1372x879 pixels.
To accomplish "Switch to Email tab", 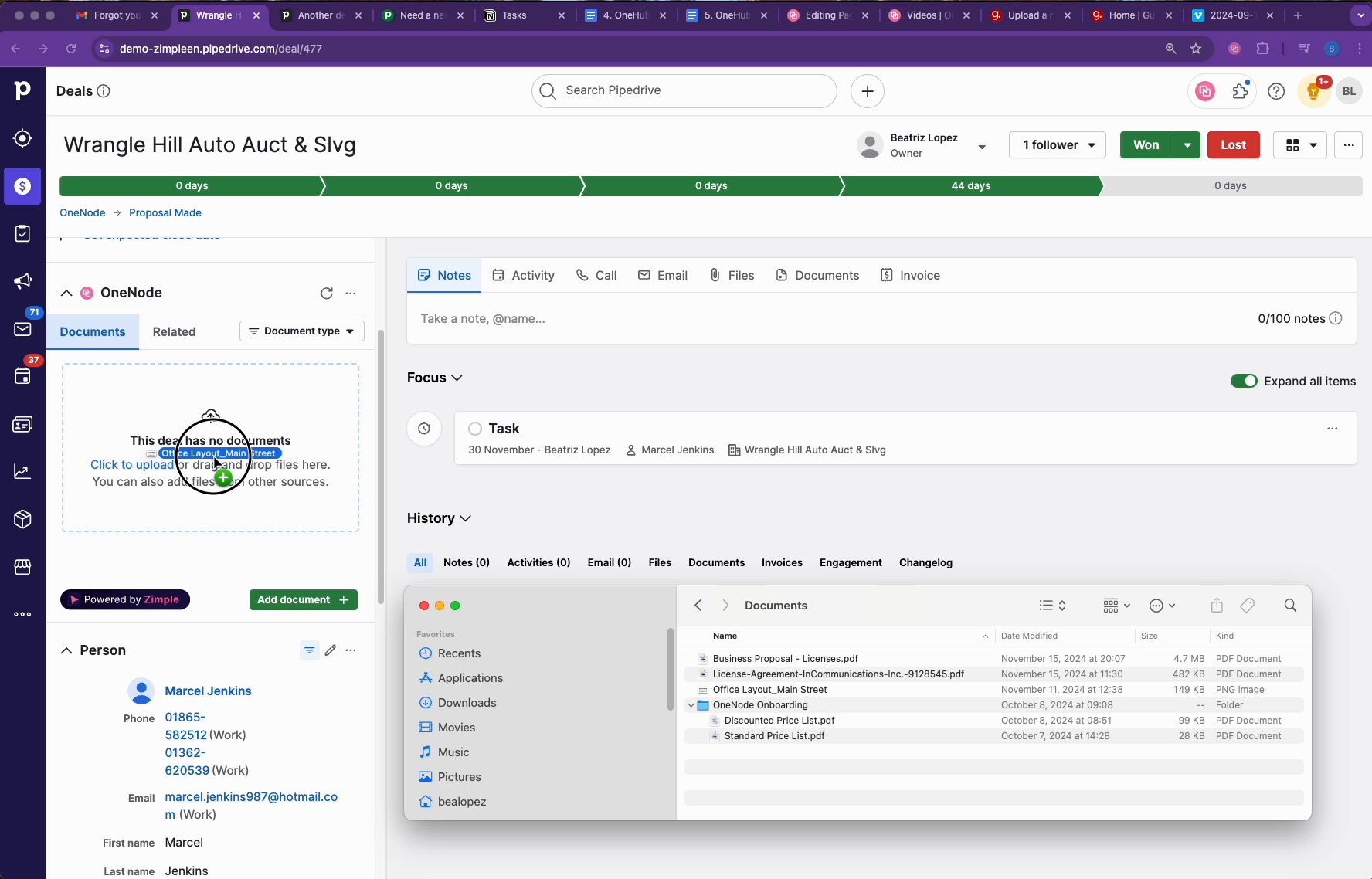I will click(x=663, y=276).
